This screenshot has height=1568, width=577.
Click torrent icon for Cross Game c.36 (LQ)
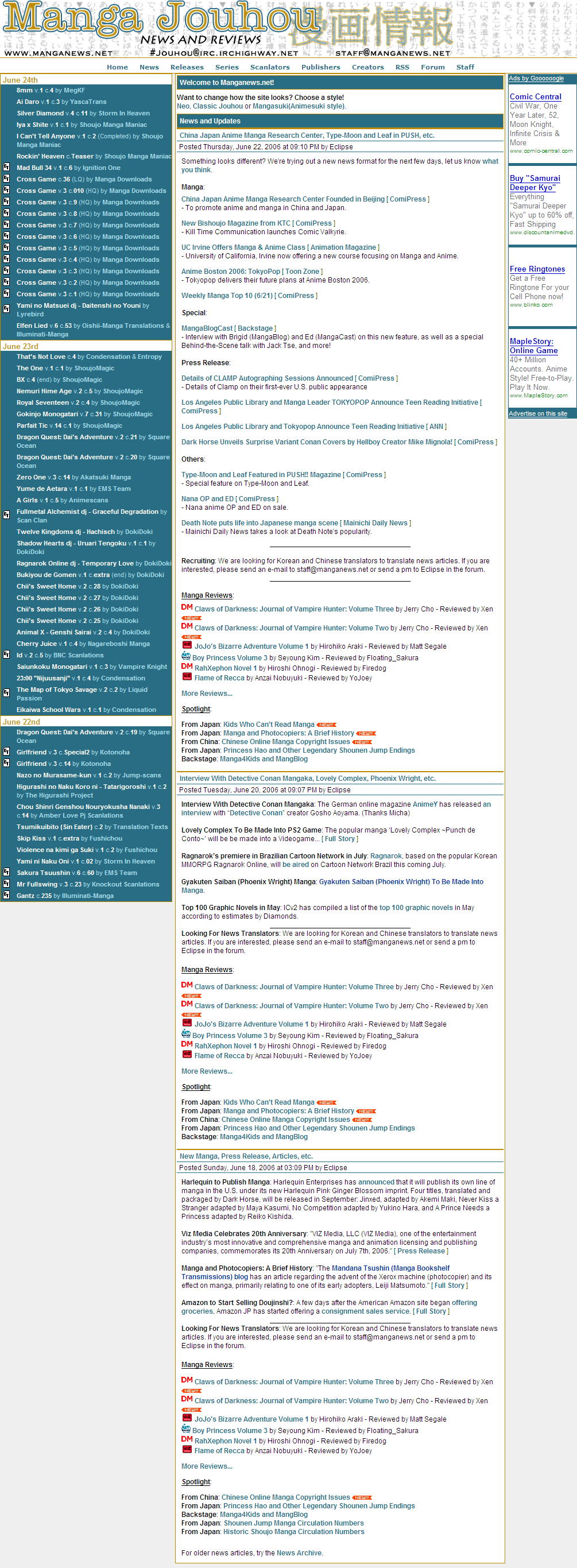[6, 179]
